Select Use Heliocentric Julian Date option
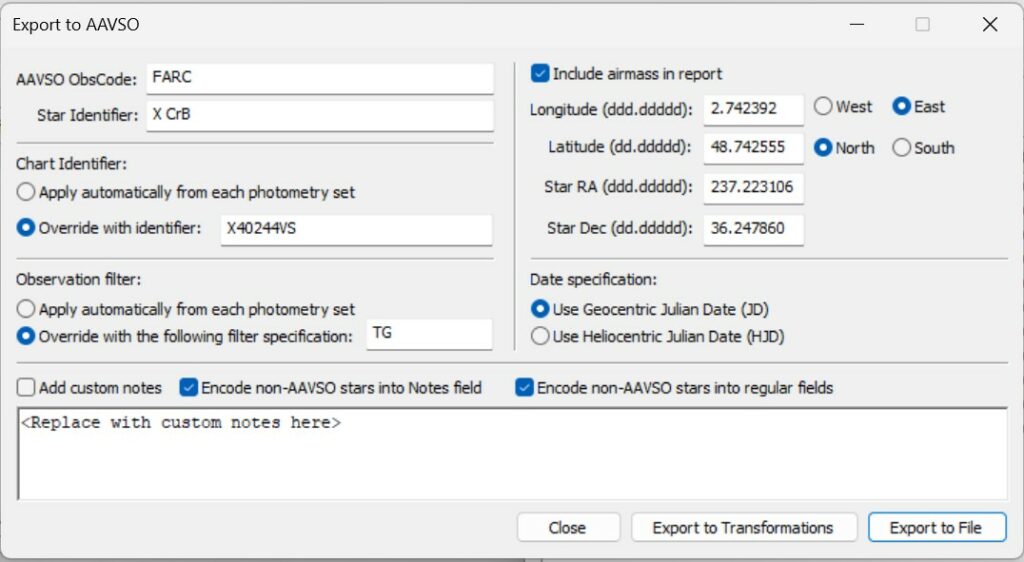 click(x=541, y=337)
